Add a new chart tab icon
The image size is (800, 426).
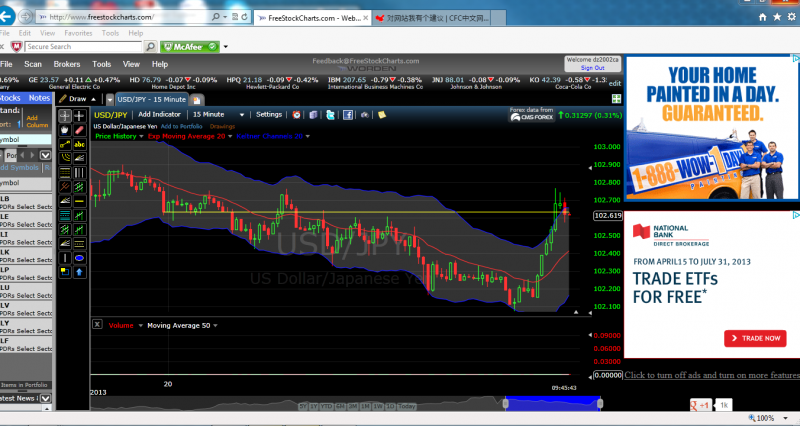(197, 100)
